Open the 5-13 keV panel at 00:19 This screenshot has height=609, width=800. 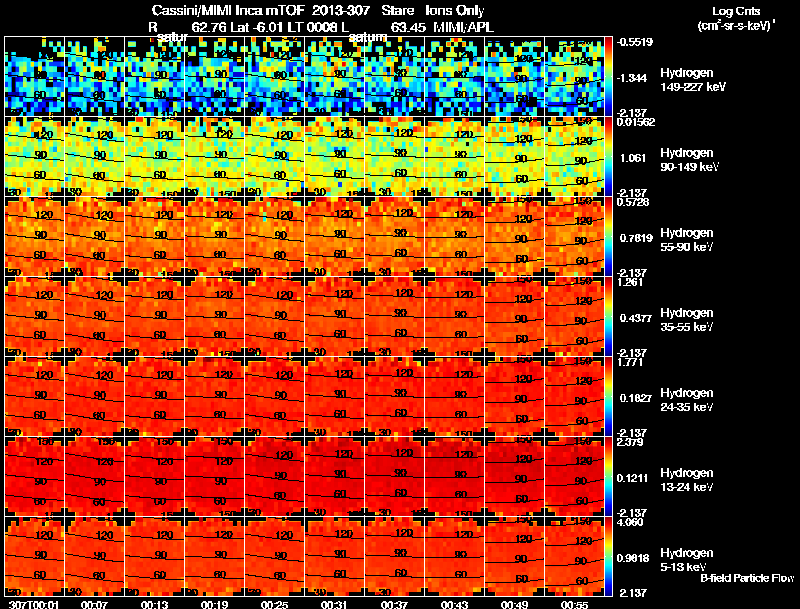(214, 557)
